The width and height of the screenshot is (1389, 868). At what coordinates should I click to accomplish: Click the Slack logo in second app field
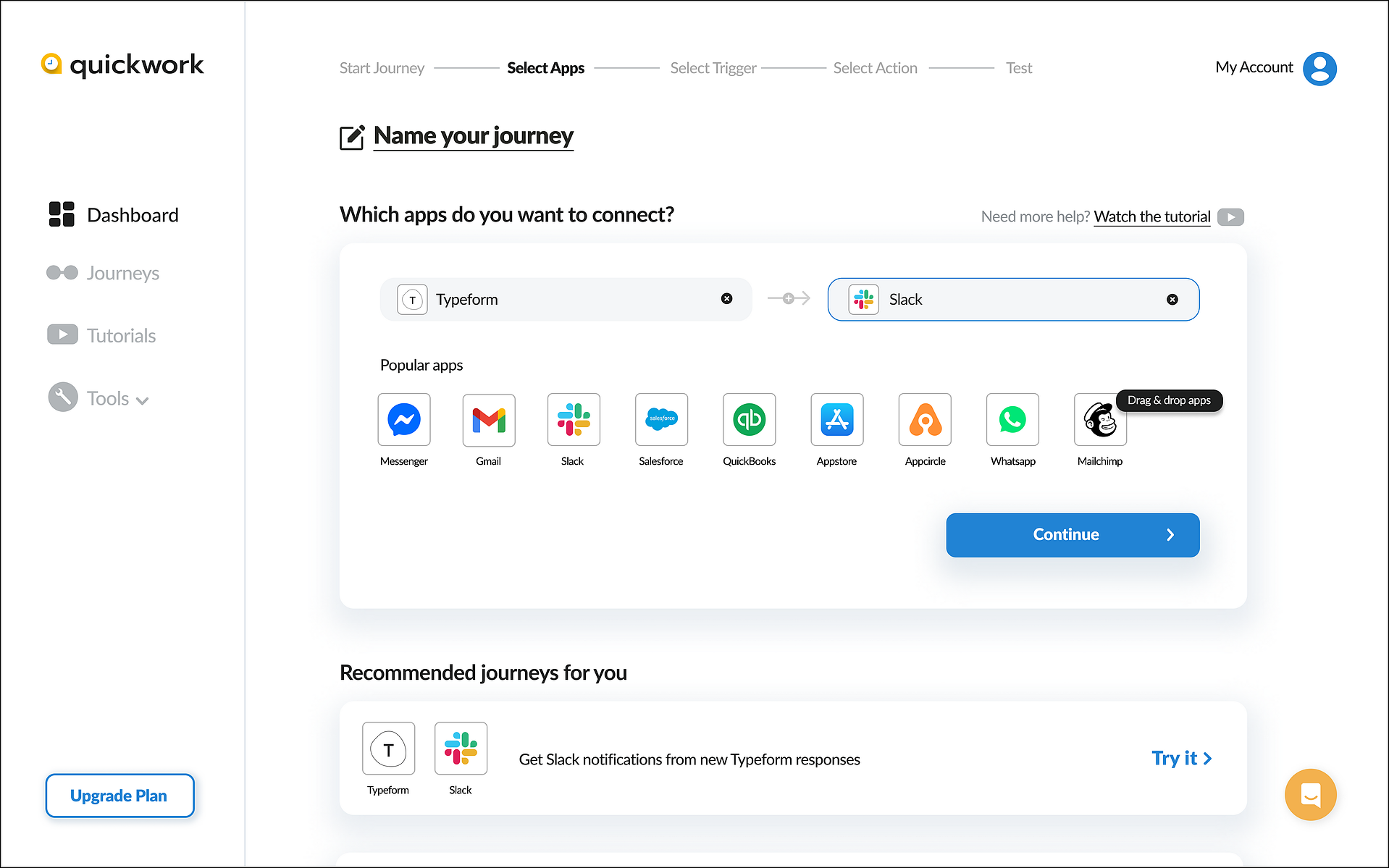[x=864, y=300]
